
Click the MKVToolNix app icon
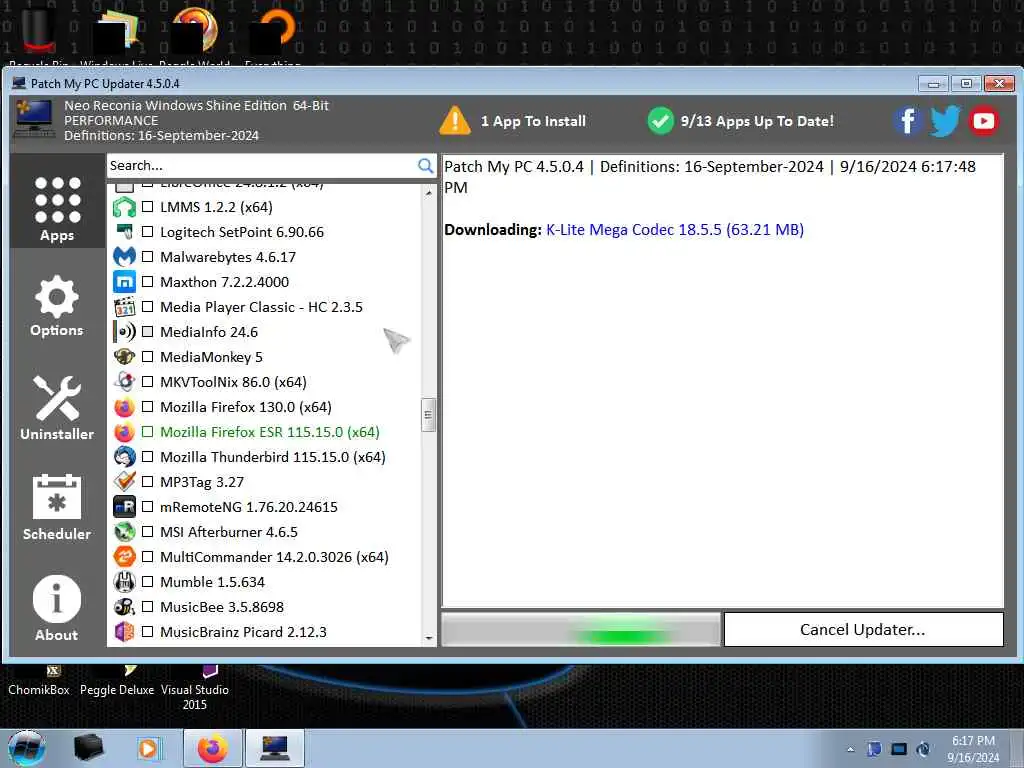[x=124, y=382]
